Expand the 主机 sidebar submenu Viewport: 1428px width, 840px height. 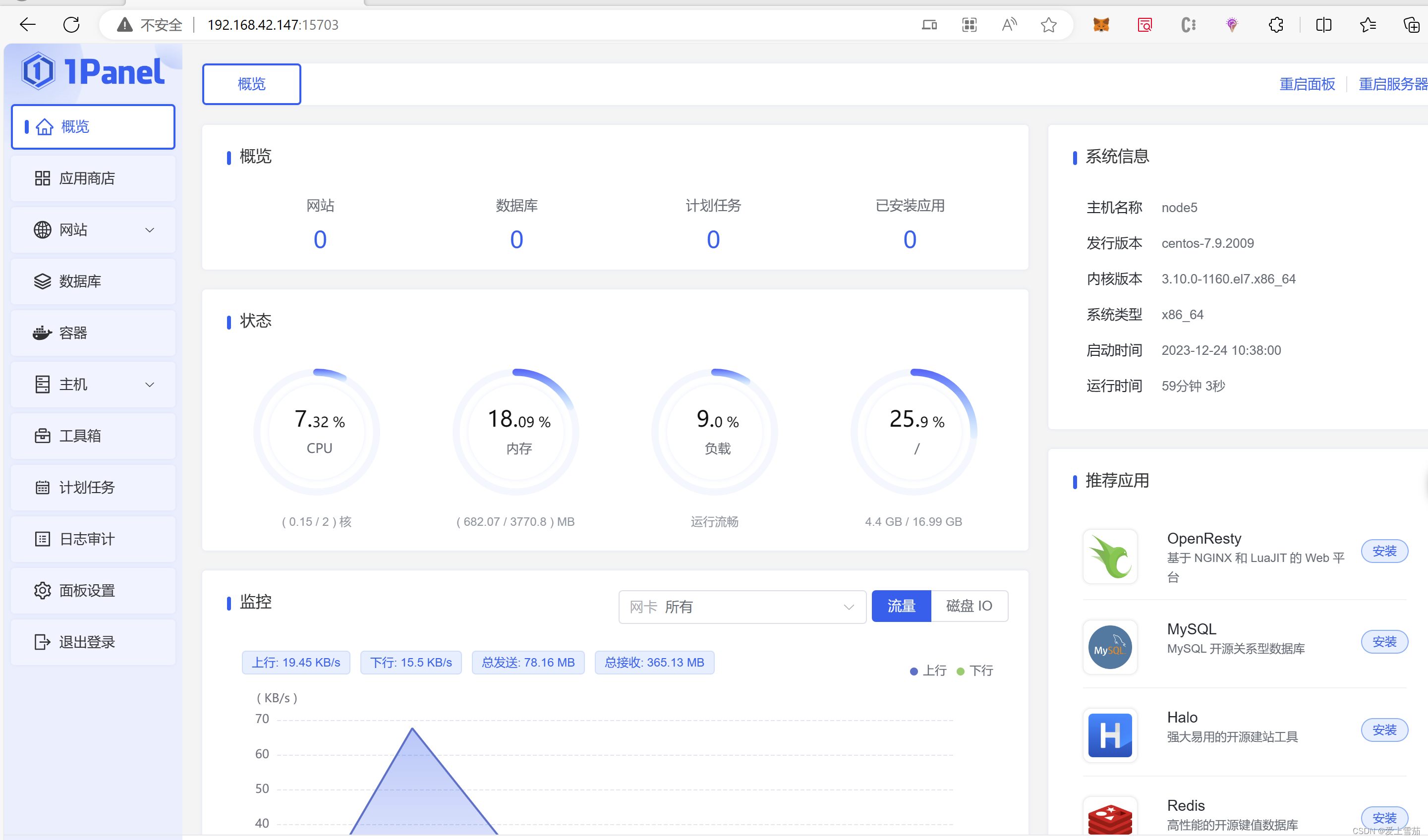point(150,385)
